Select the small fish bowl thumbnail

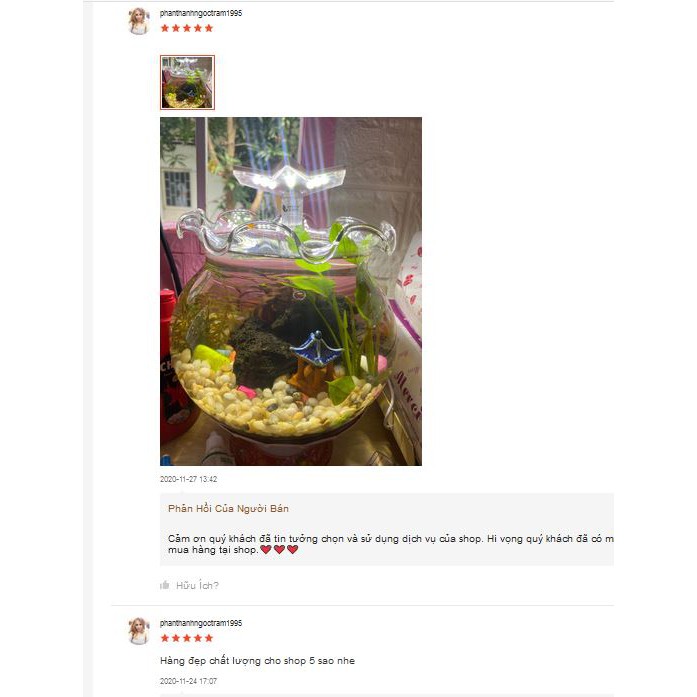[187, 82]
